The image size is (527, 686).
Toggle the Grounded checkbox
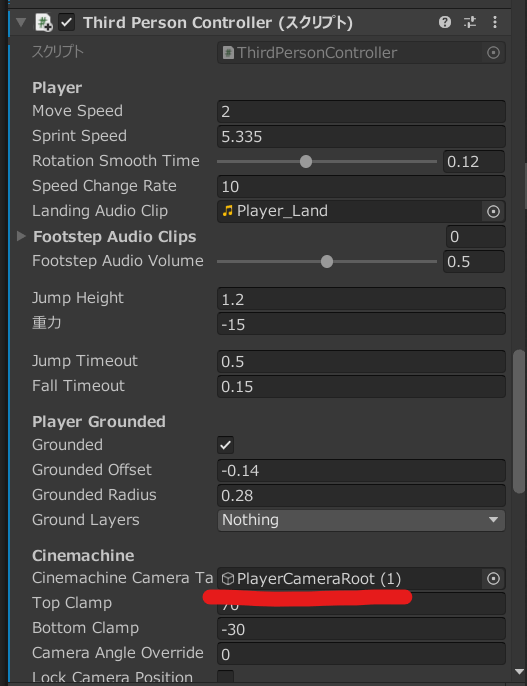click(226, 445)
